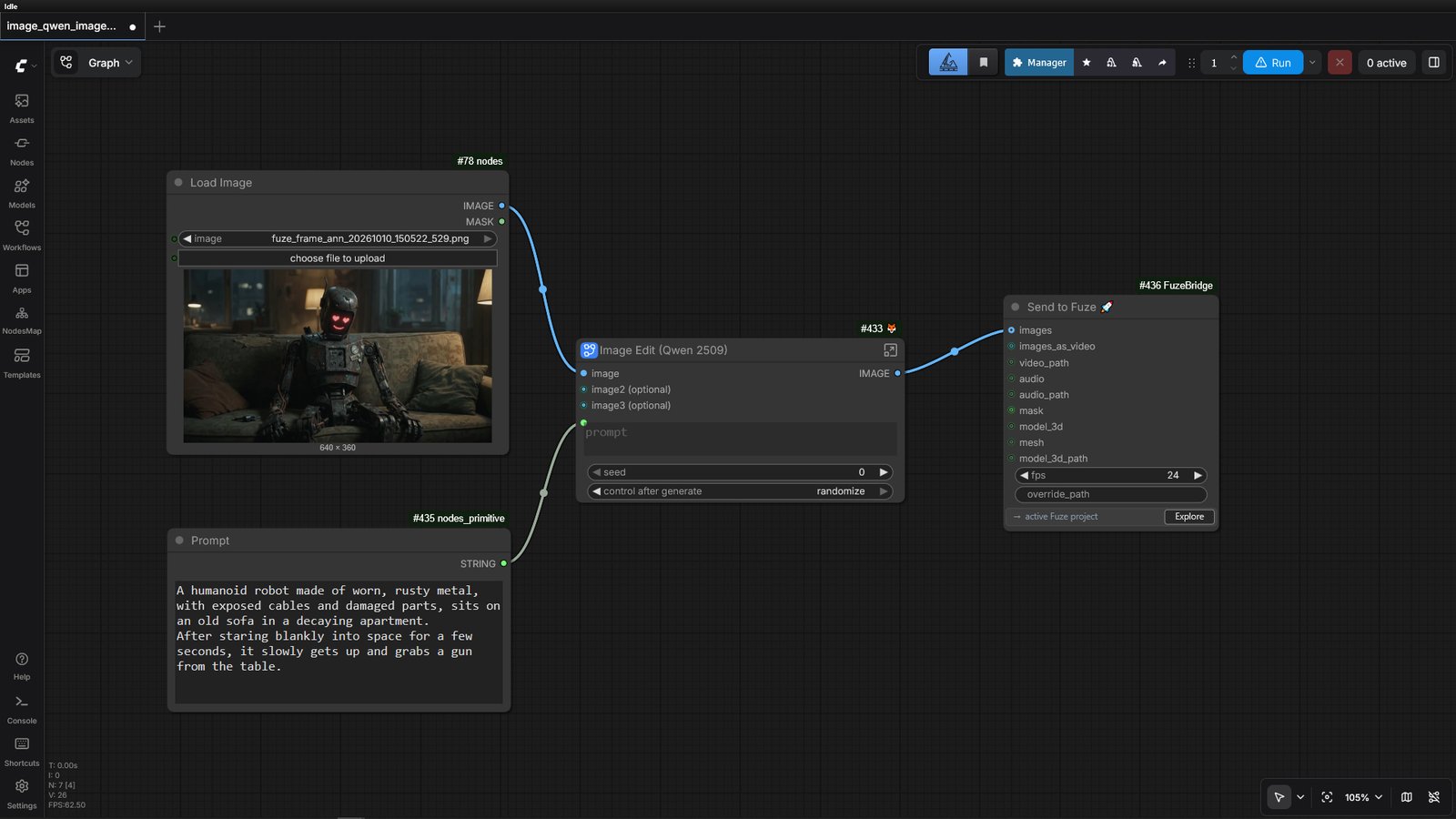
Task: Open the Workflows sidebar panel
Action: coord(22,235)
